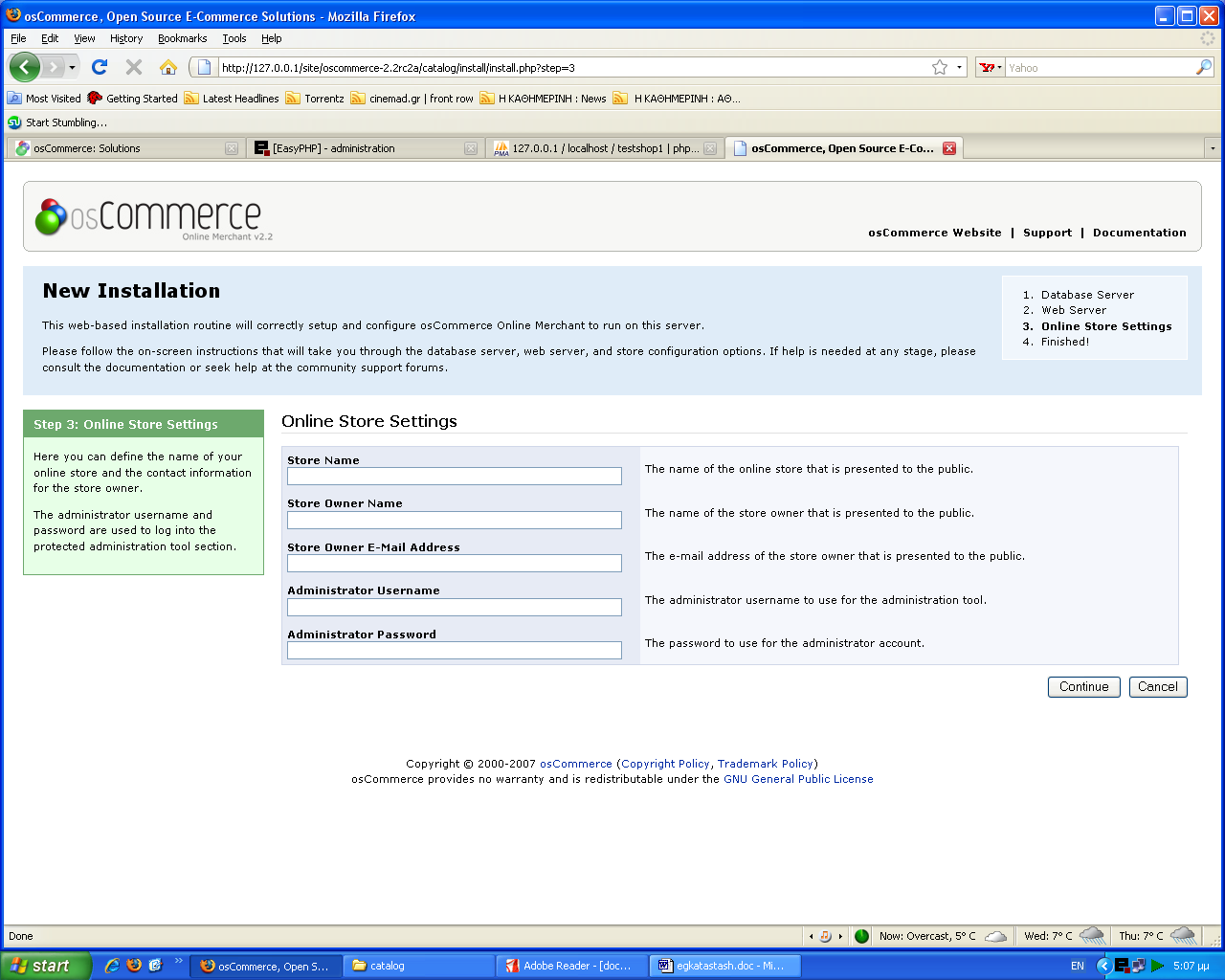Open the File menu

point(18,38)
